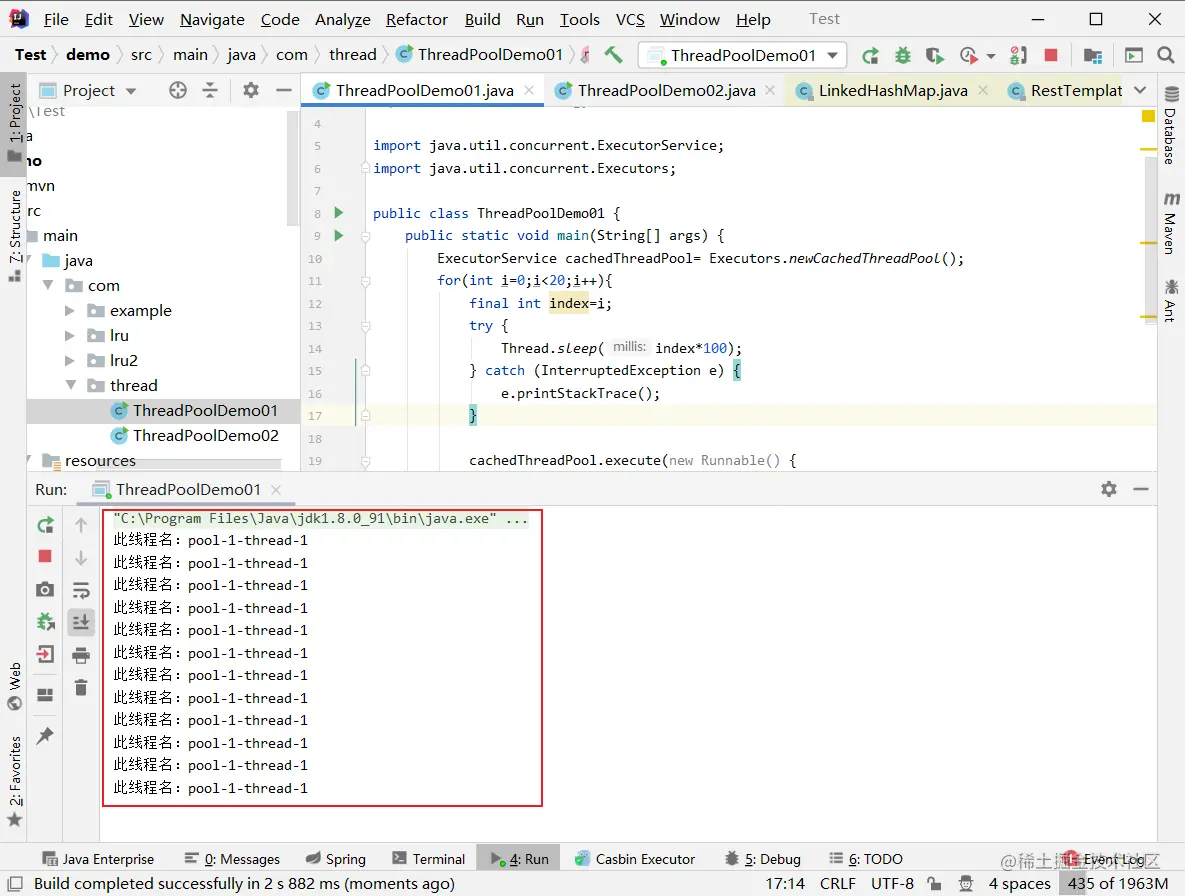The image size is (1185, 896).
Task: Open the Maven tool window
Action: tap(1171, 224)
